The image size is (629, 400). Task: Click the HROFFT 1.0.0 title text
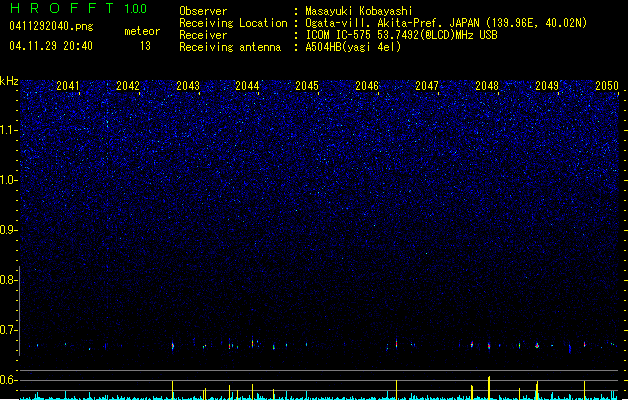pos(78,8)
